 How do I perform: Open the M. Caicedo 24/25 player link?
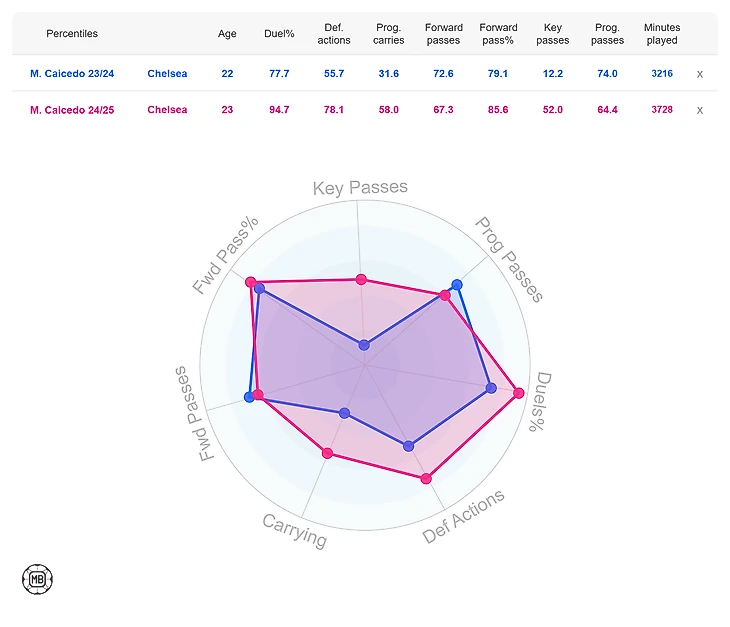coord(72,110)
